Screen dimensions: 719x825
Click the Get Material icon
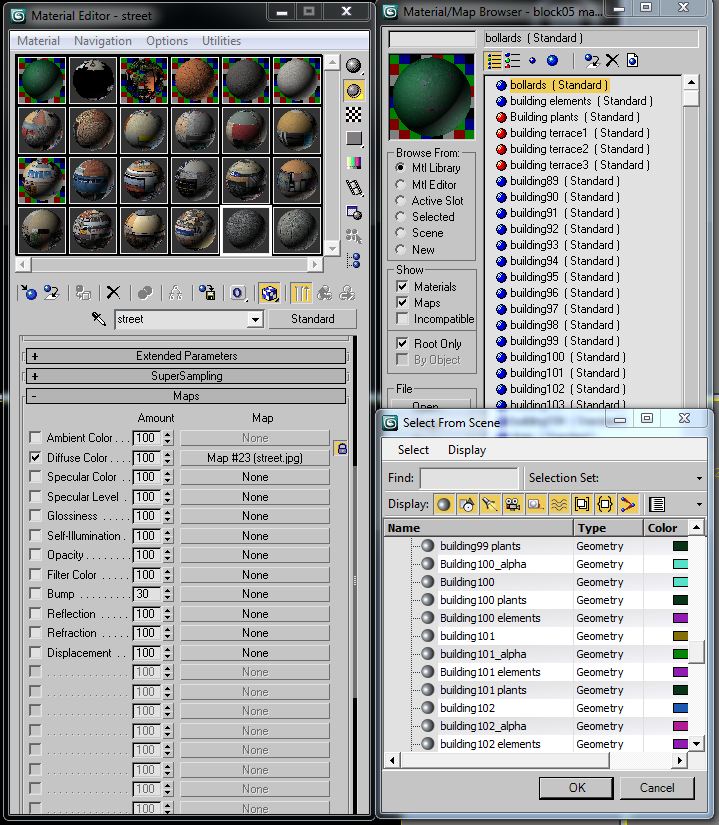coord(28,293)
